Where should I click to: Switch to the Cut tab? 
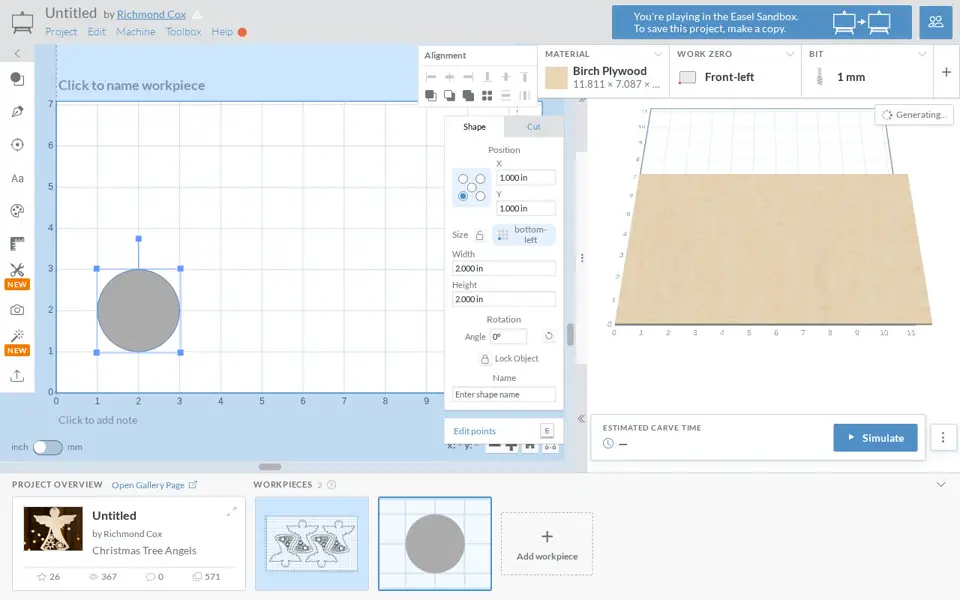tap(533, 127)
